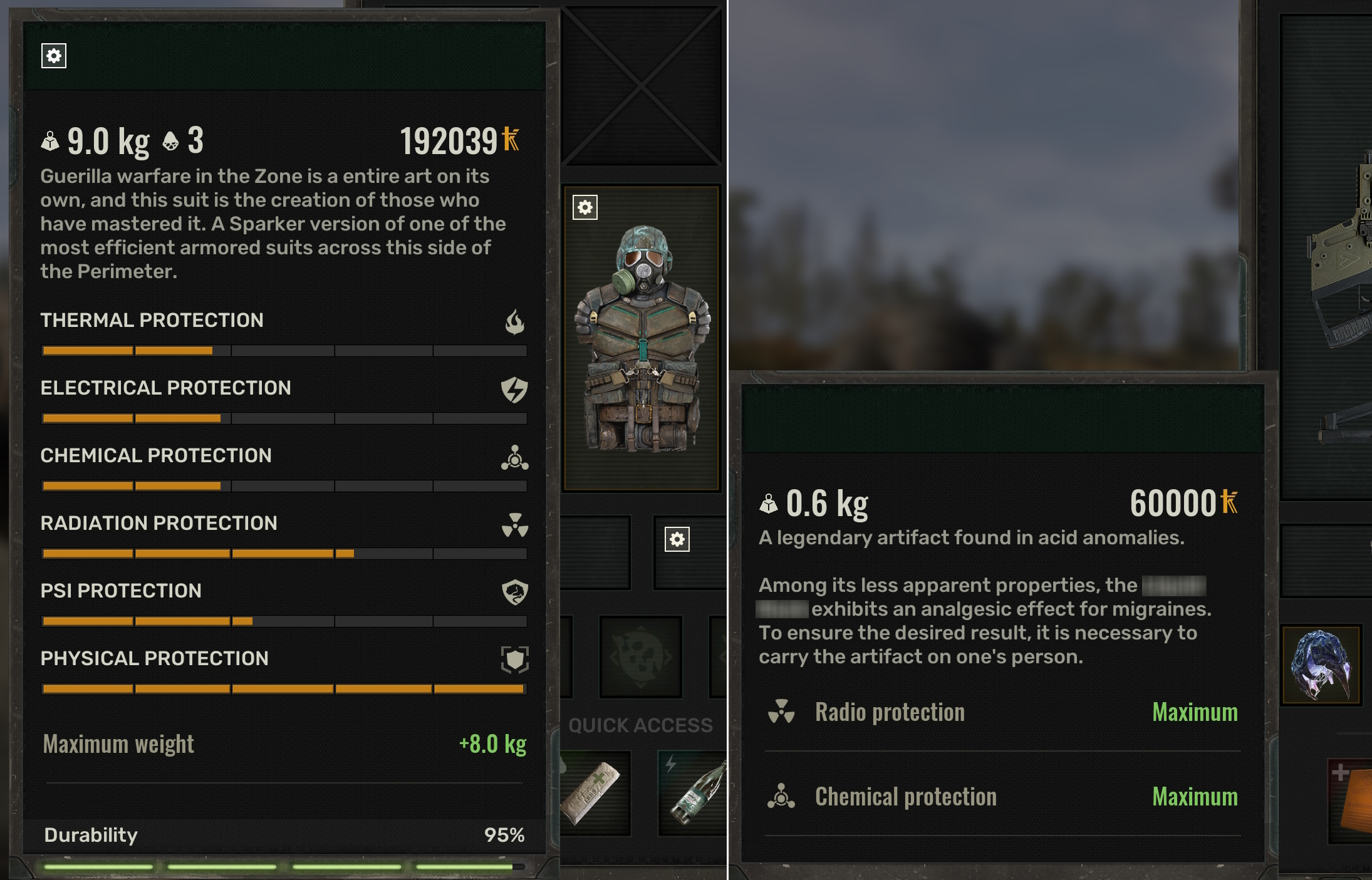Click the gear icon on equipped armor slot
1372x880 pixels.
pos(585,207)
